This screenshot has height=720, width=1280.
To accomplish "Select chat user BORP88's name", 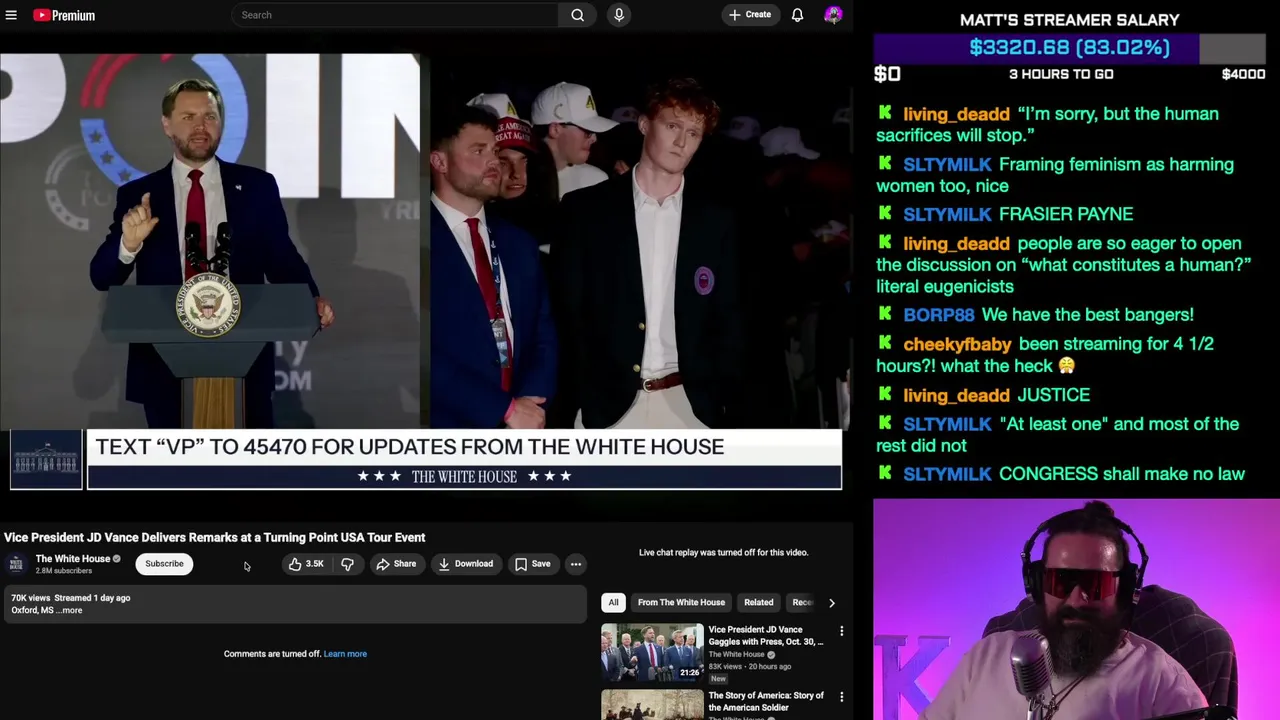I will tap(938, 315).
